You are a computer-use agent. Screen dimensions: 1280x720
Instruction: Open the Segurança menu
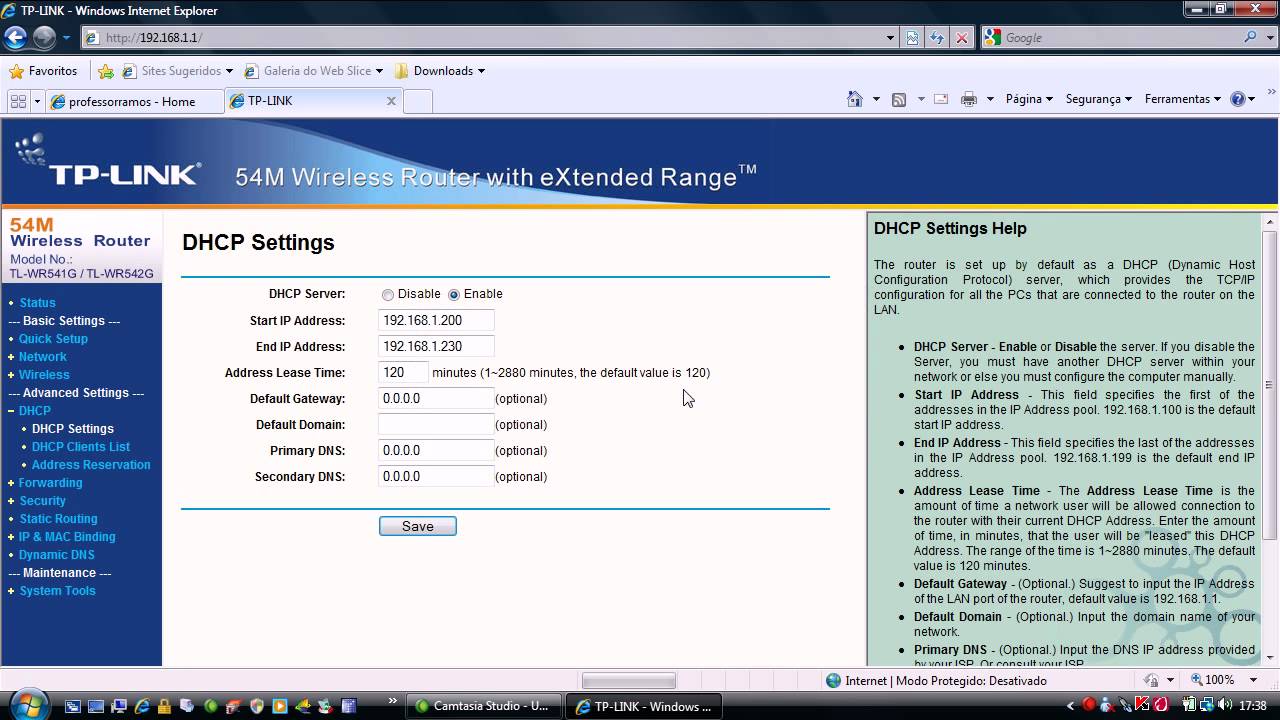coord(1098,99)
